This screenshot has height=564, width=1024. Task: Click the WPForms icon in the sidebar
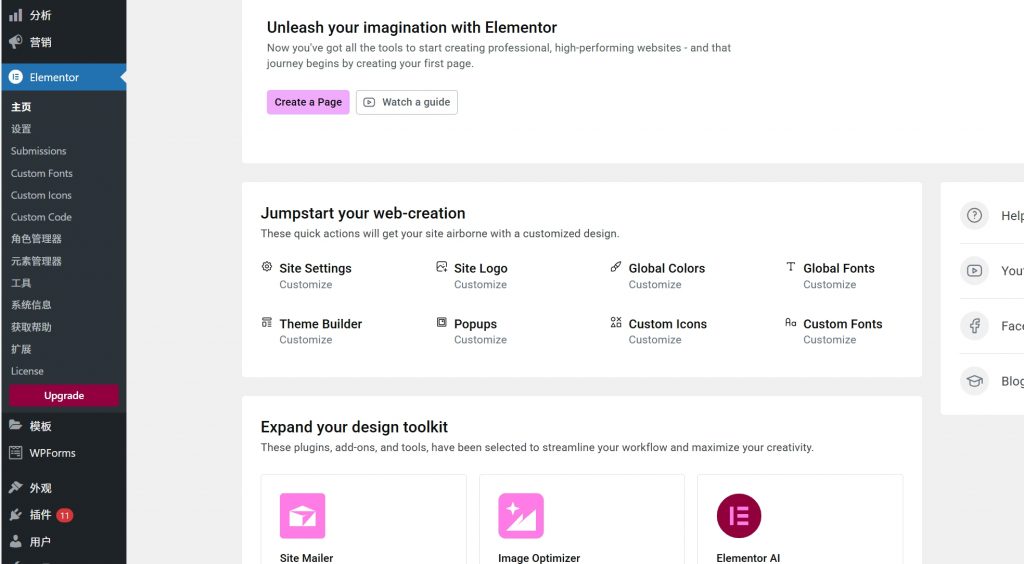(16, 452)
